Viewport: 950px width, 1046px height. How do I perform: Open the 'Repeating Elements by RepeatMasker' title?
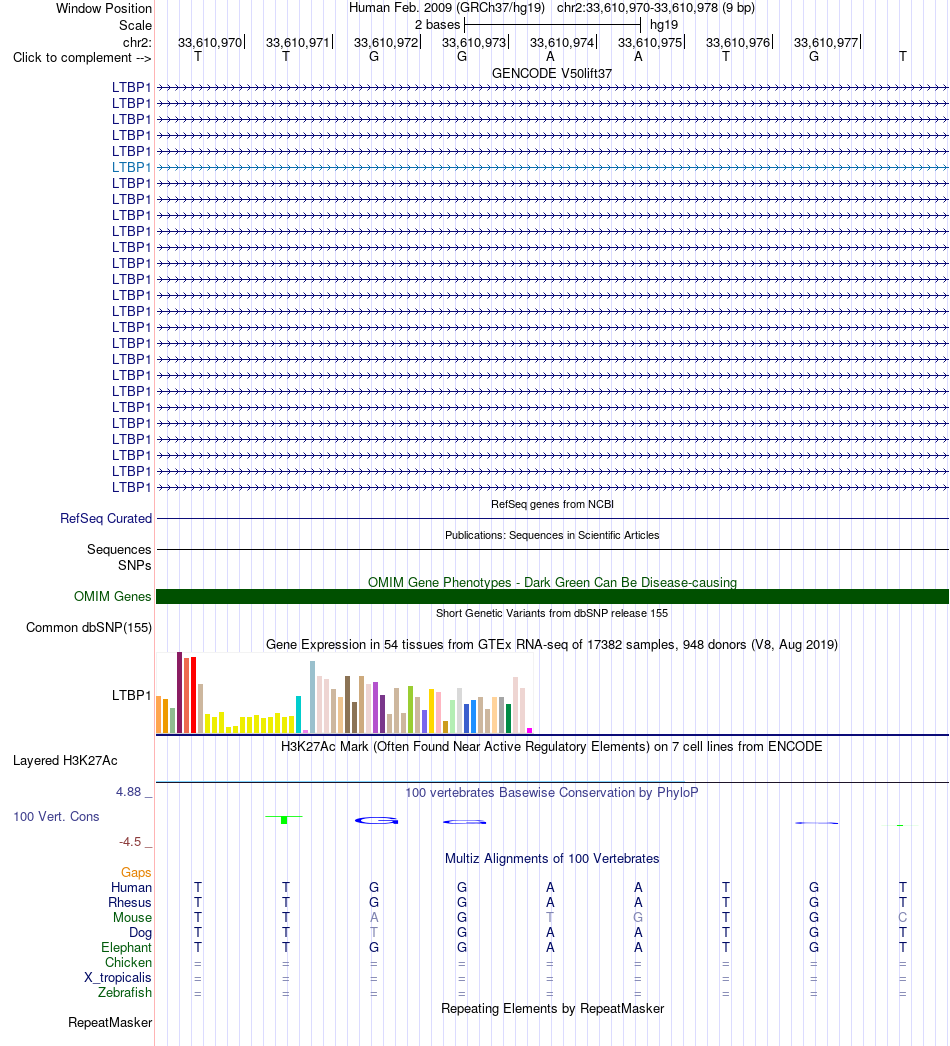[552, 1009]
